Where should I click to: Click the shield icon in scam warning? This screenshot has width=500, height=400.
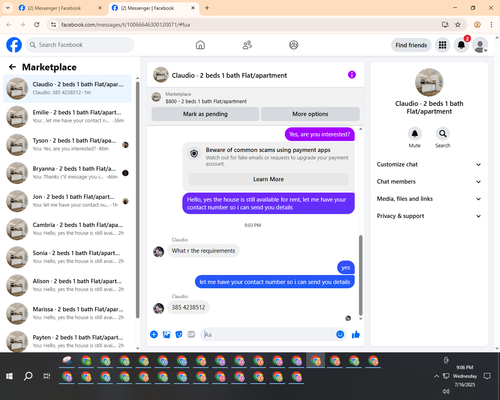pyautogui.click(x=194, y=153)
